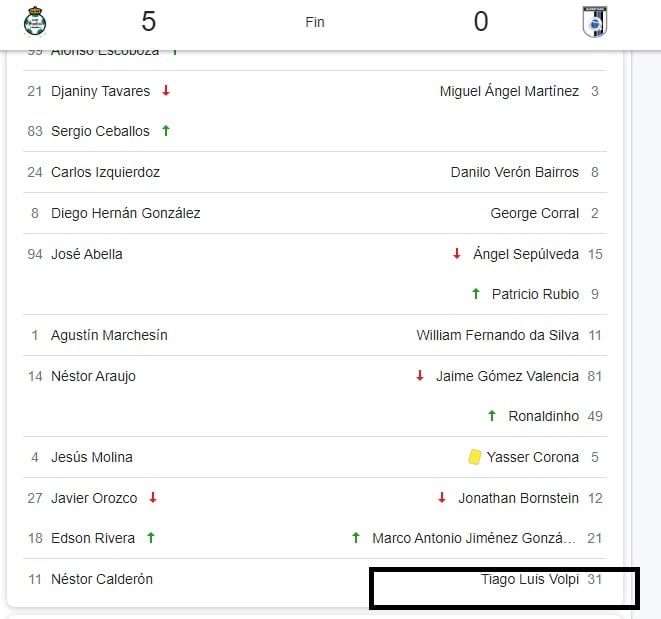661x619 pixels.
Task: Open Carlos Izquierdoz's player details
Action: tap(105, 172)
